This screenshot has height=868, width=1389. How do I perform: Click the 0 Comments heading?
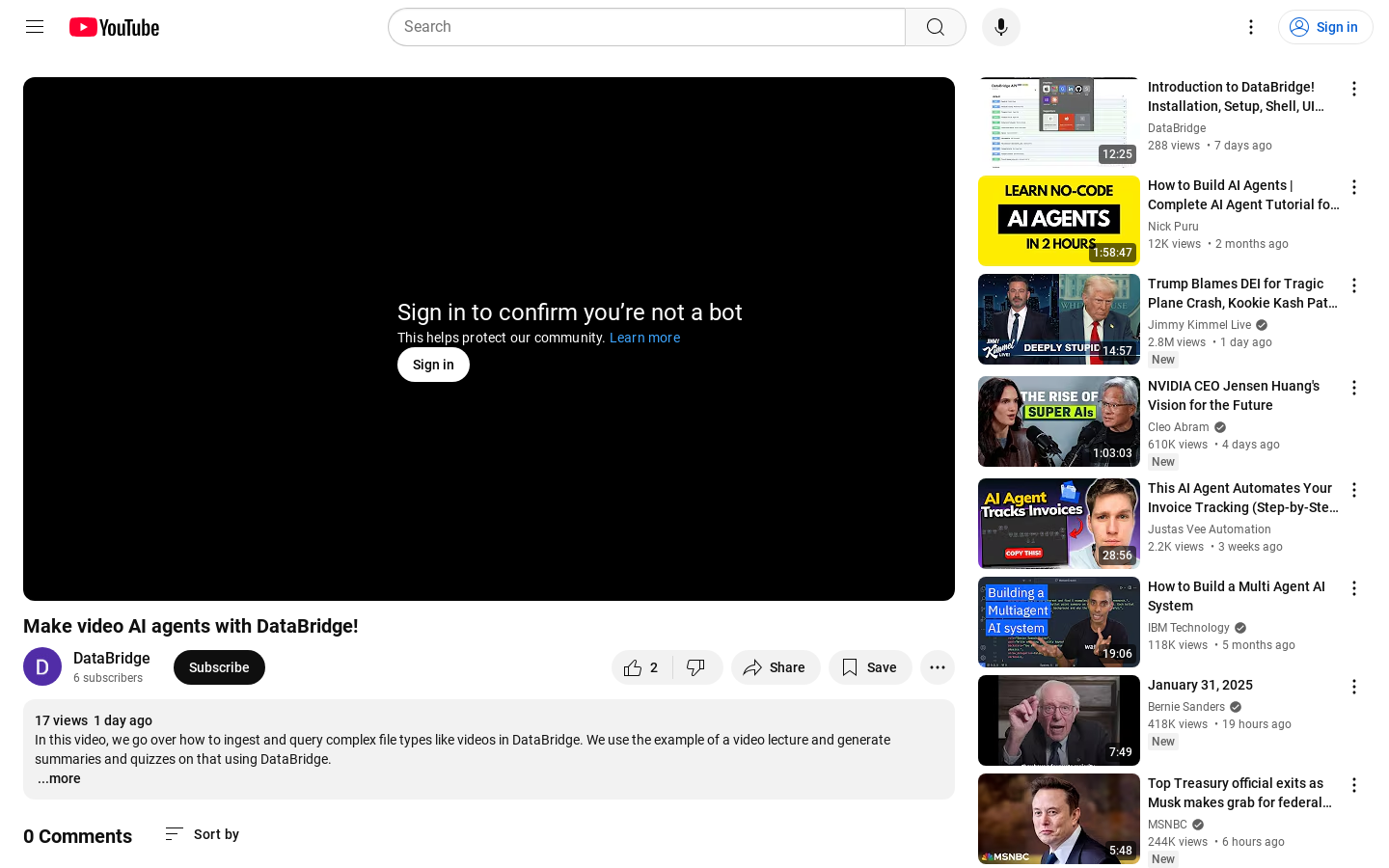77,836
